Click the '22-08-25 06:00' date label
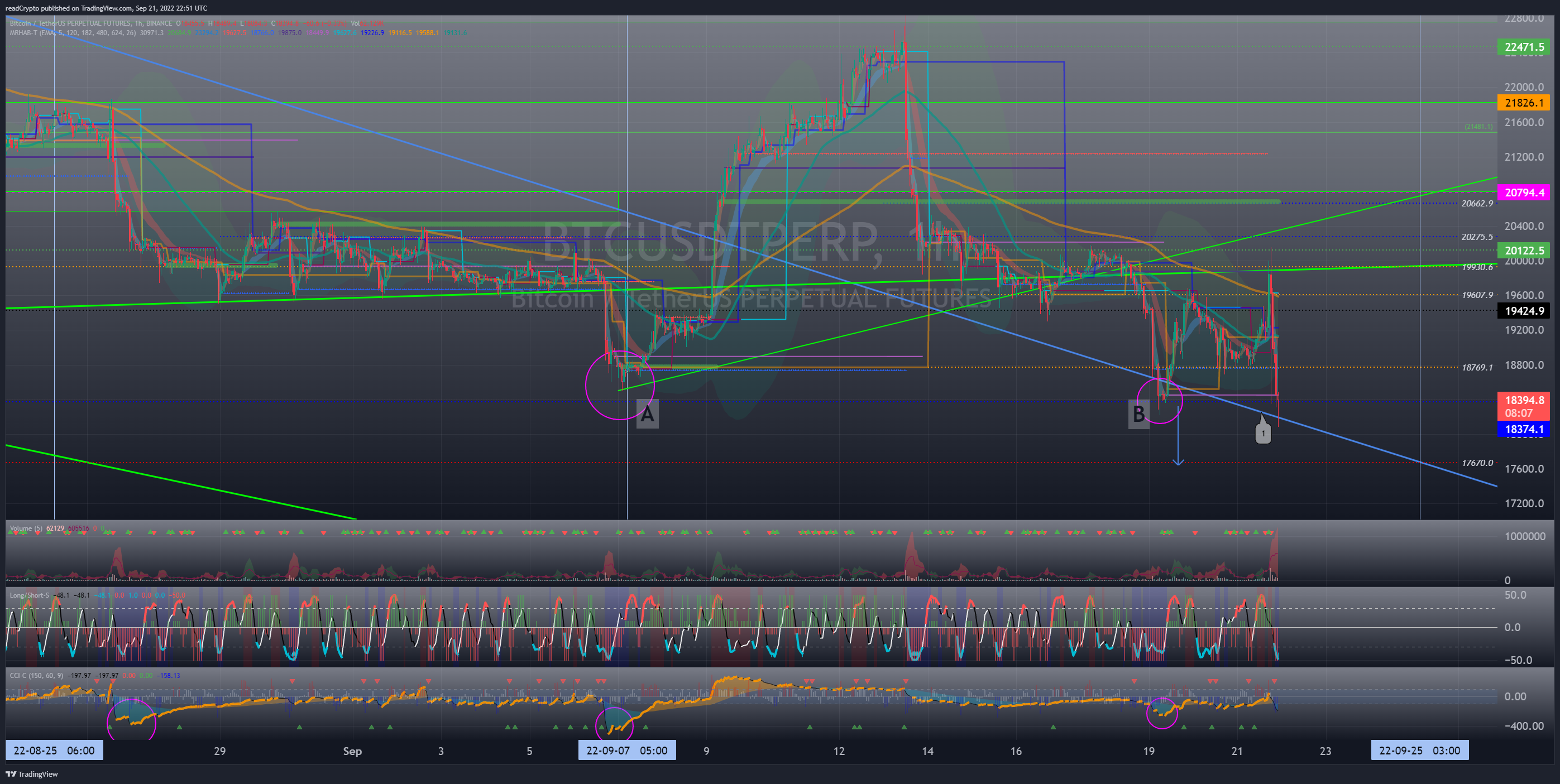 (54, 750)
